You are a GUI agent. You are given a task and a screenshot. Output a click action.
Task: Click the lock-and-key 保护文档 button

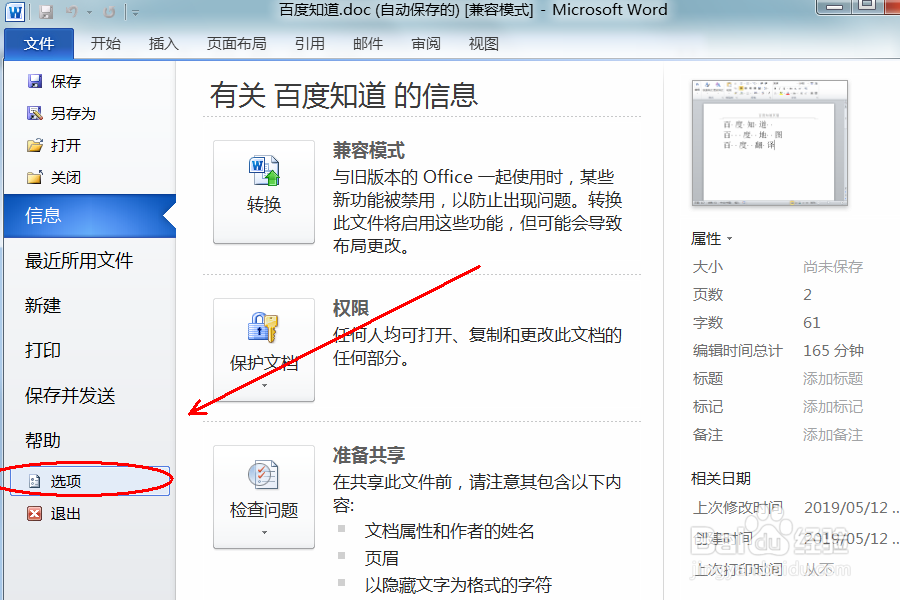coord(264,350)
